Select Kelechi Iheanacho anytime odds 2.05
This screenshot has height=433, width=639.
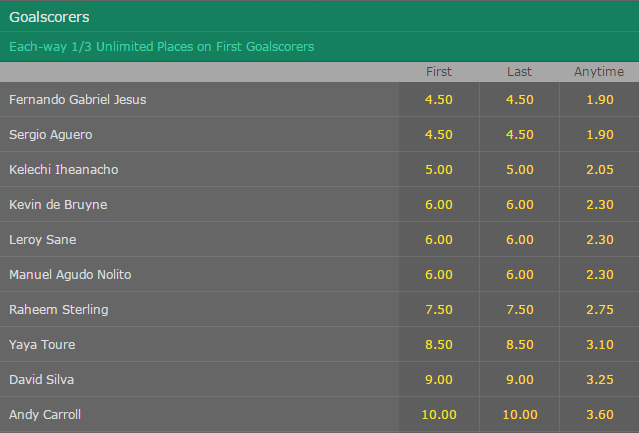tap(599, 169)
